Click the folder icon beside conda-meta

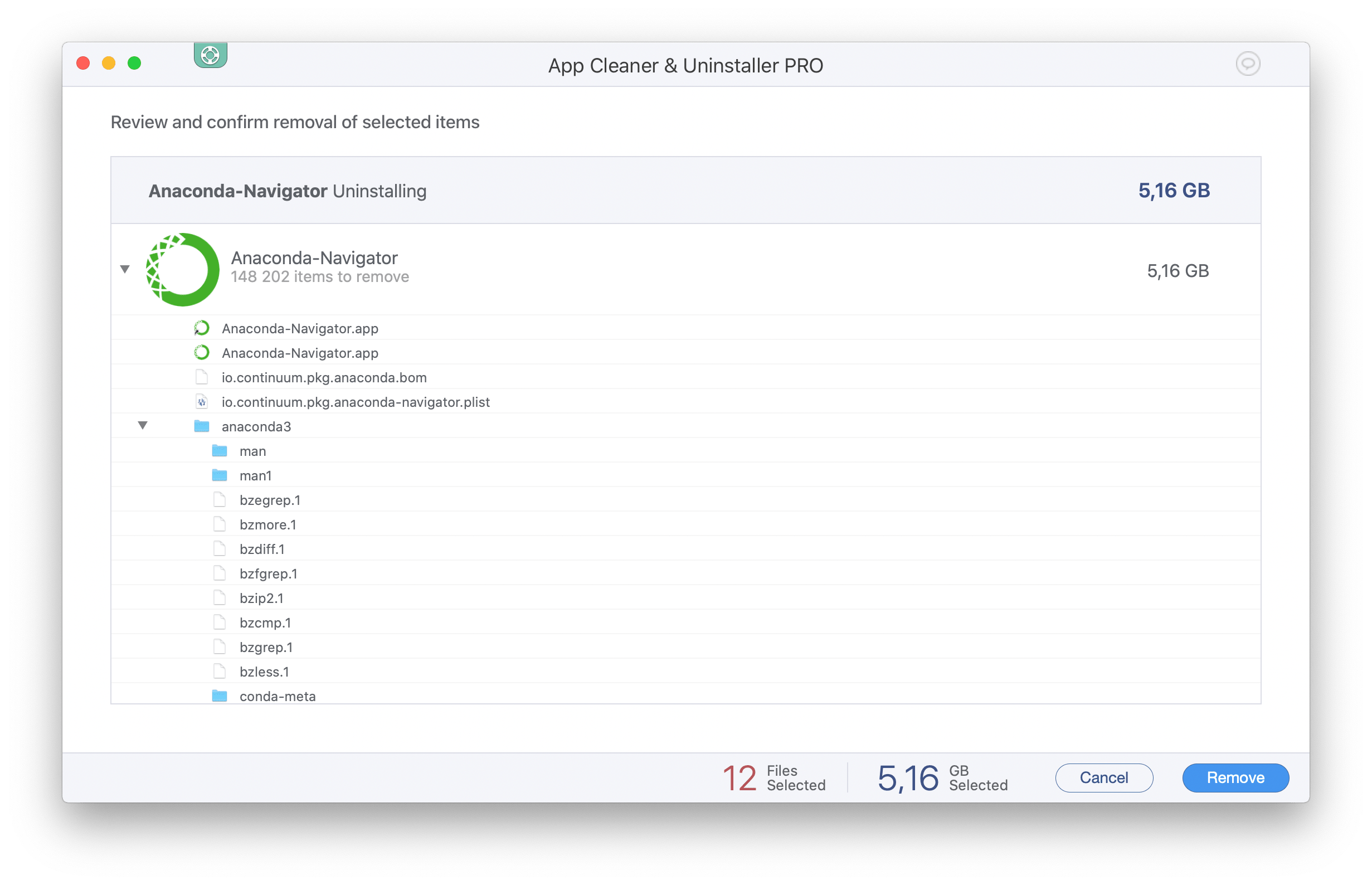tap(220, 696)
